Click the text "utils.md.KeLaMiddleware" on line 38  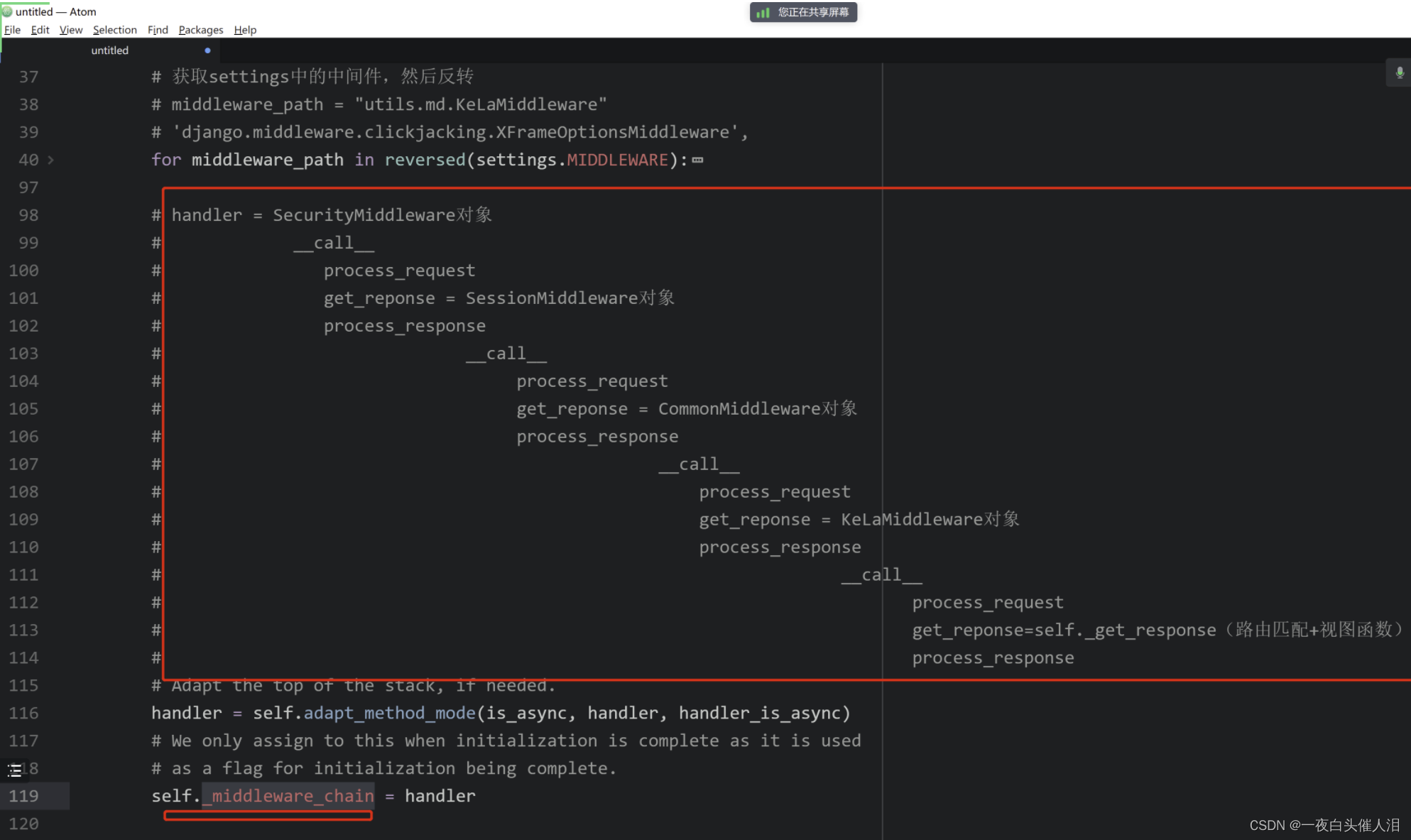tap(481, 104)
